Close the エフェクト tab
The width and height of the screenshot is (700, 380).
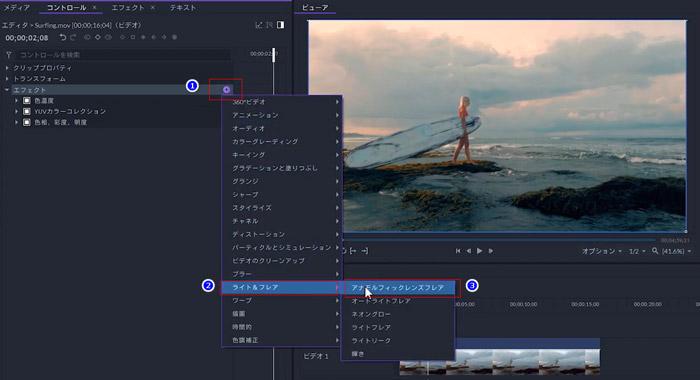click(152, 8)
